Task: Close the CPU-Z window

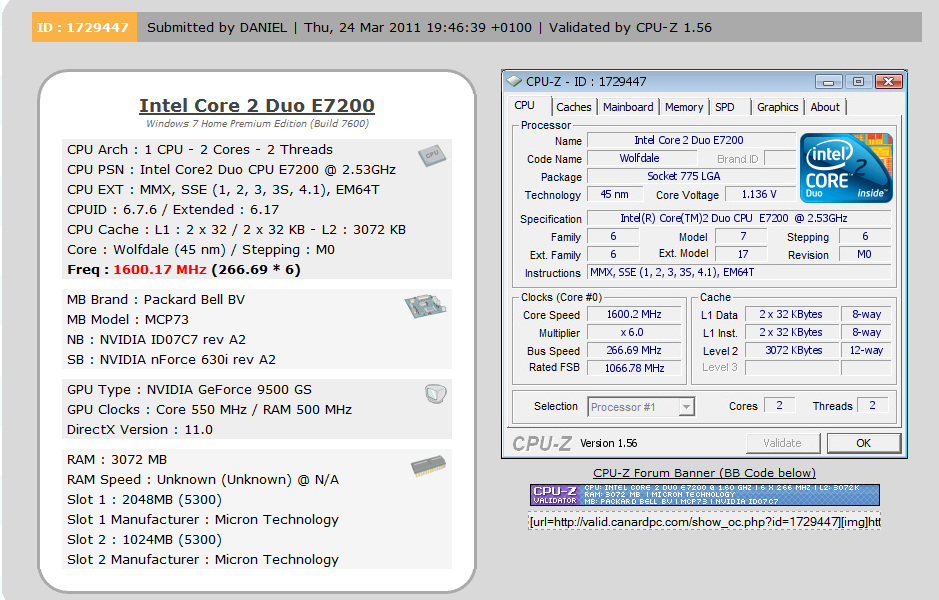Action: (889, 81)
